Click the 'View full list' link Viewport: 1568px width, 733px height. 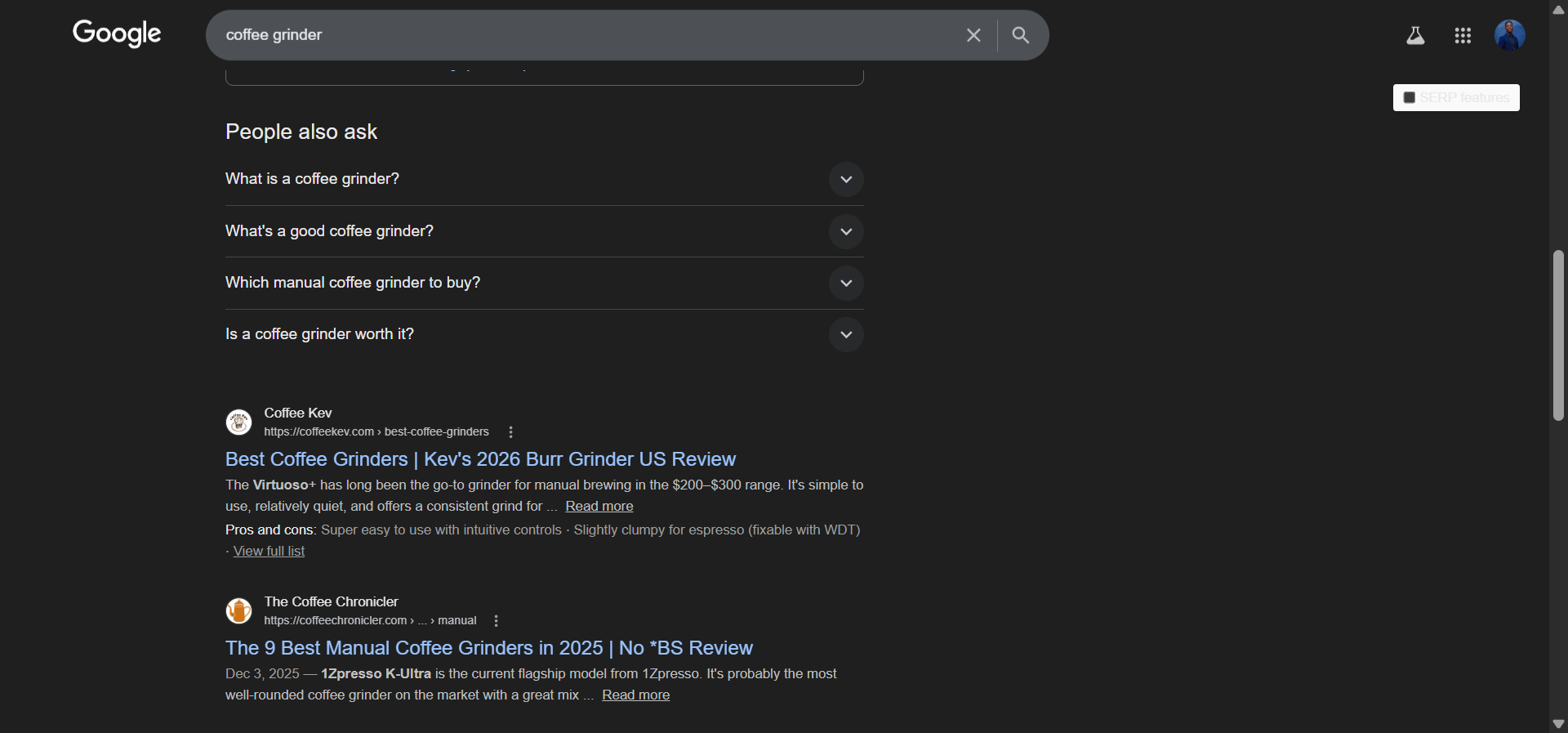click(x=269, y=552)
